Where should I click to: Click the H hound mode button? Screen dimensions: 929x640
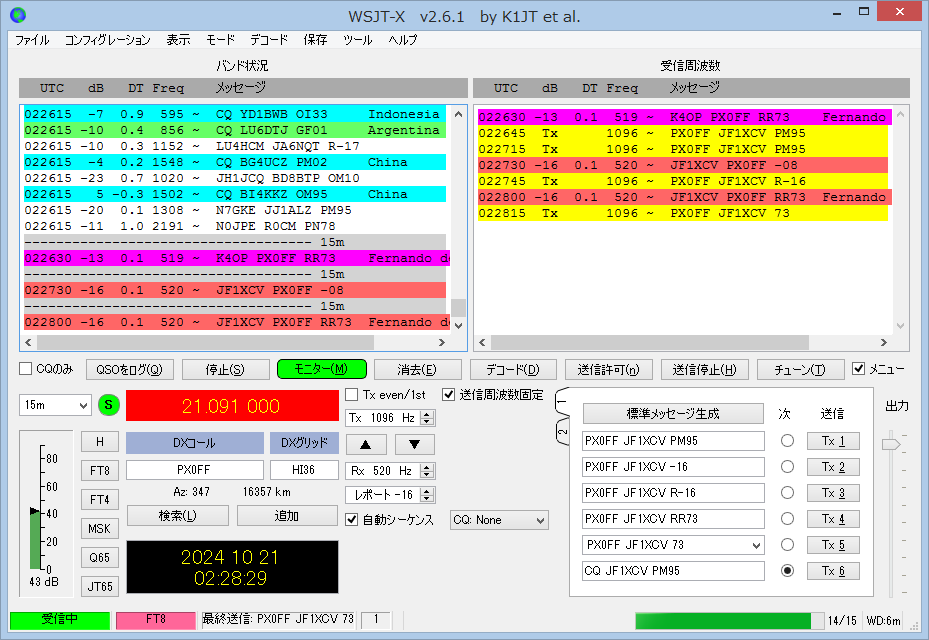click(x=100, y=441)
